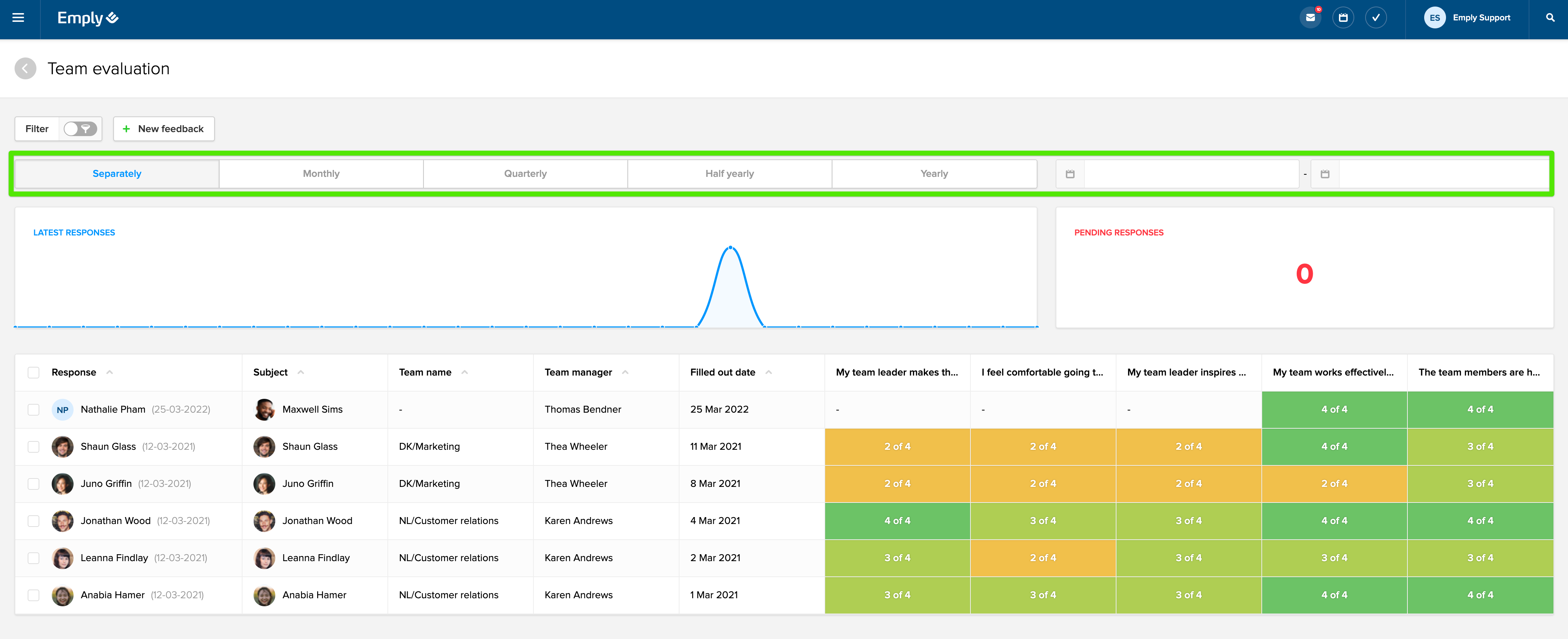Click the New feedback button
The width and height of the screenshot is (1568, 639).
163,129
